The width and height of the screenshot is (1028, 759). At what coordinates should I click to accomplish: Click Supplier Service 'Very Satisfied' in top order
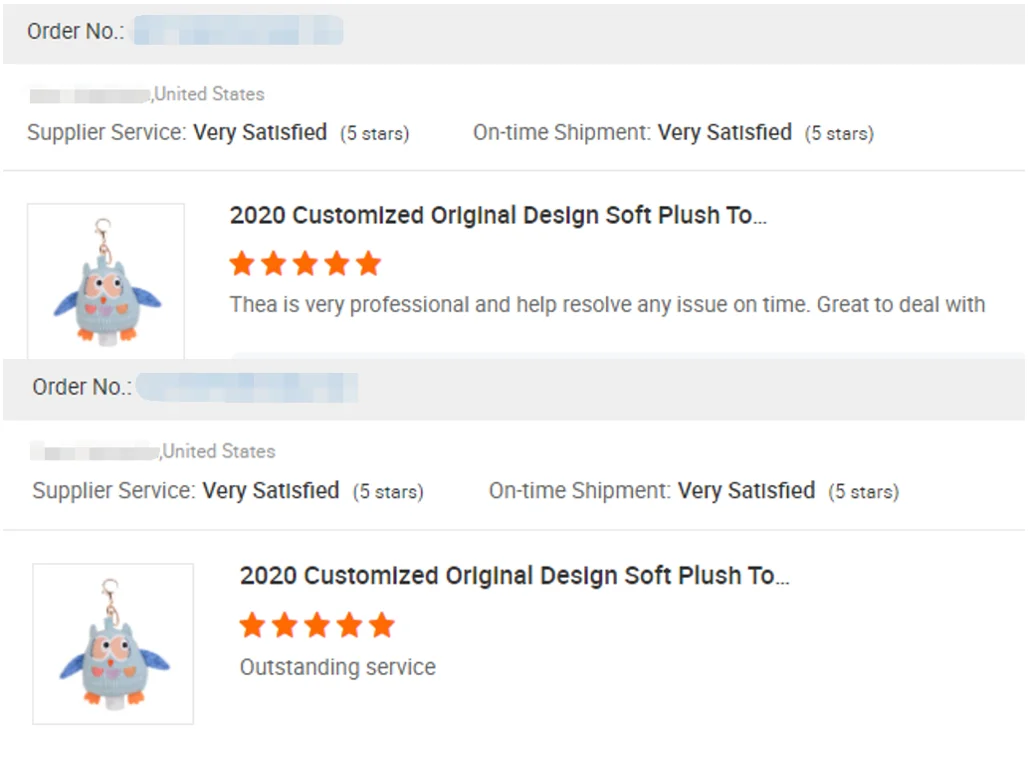(260, 132)
